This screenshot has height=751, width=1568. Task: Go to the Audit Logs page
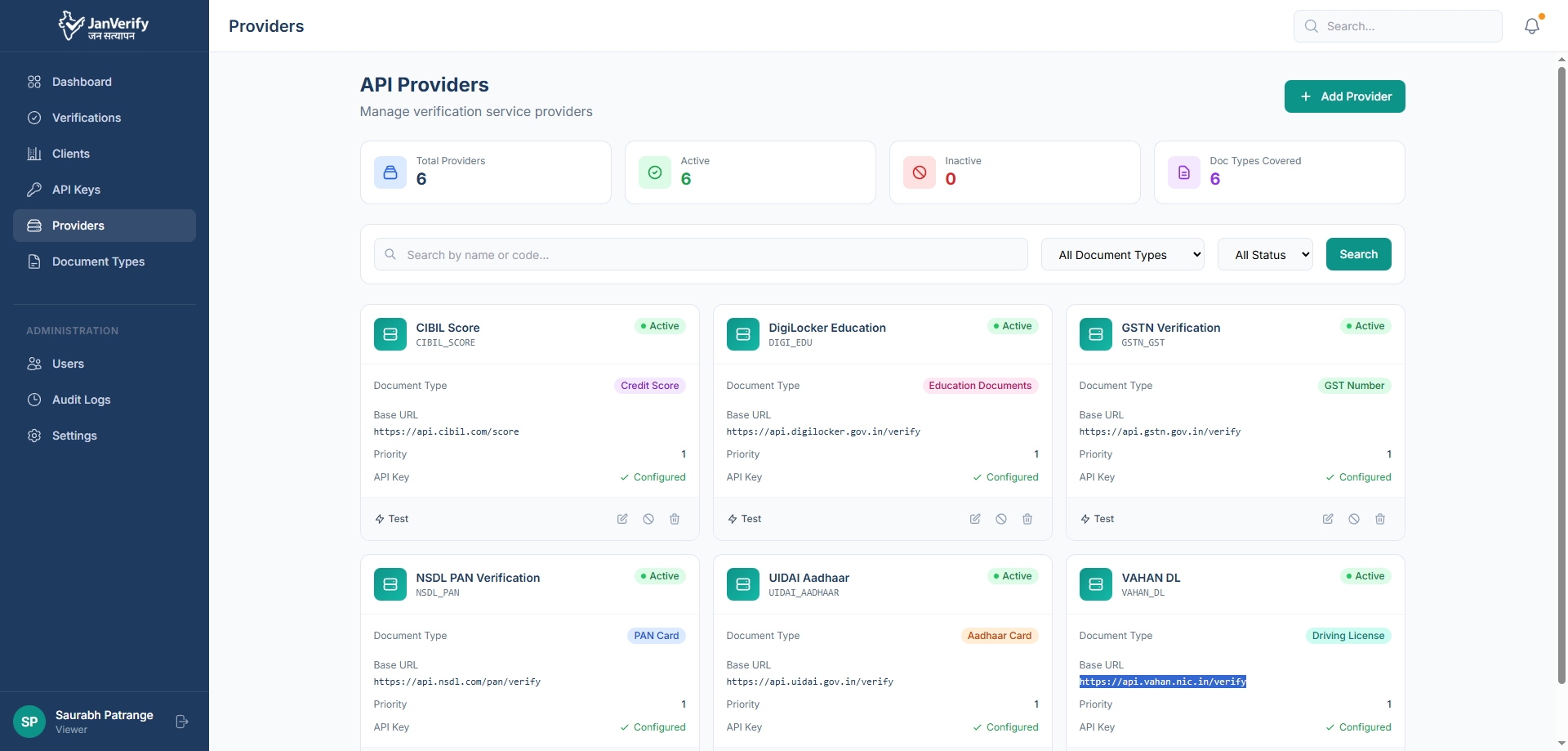coord(81,400)
